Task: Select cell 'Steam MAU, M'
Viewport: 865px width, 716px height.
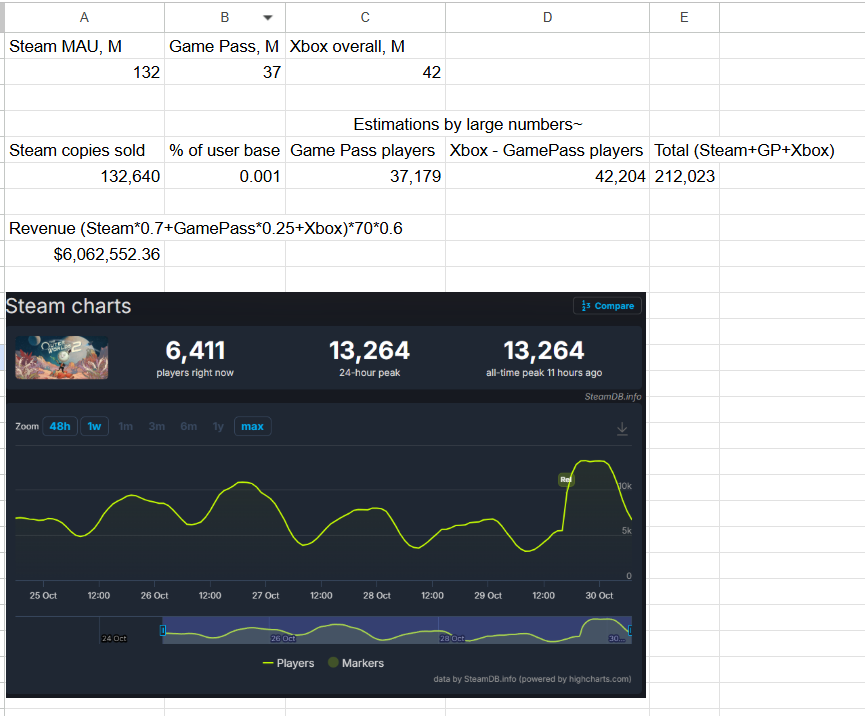Action: [x=84, y=46]
